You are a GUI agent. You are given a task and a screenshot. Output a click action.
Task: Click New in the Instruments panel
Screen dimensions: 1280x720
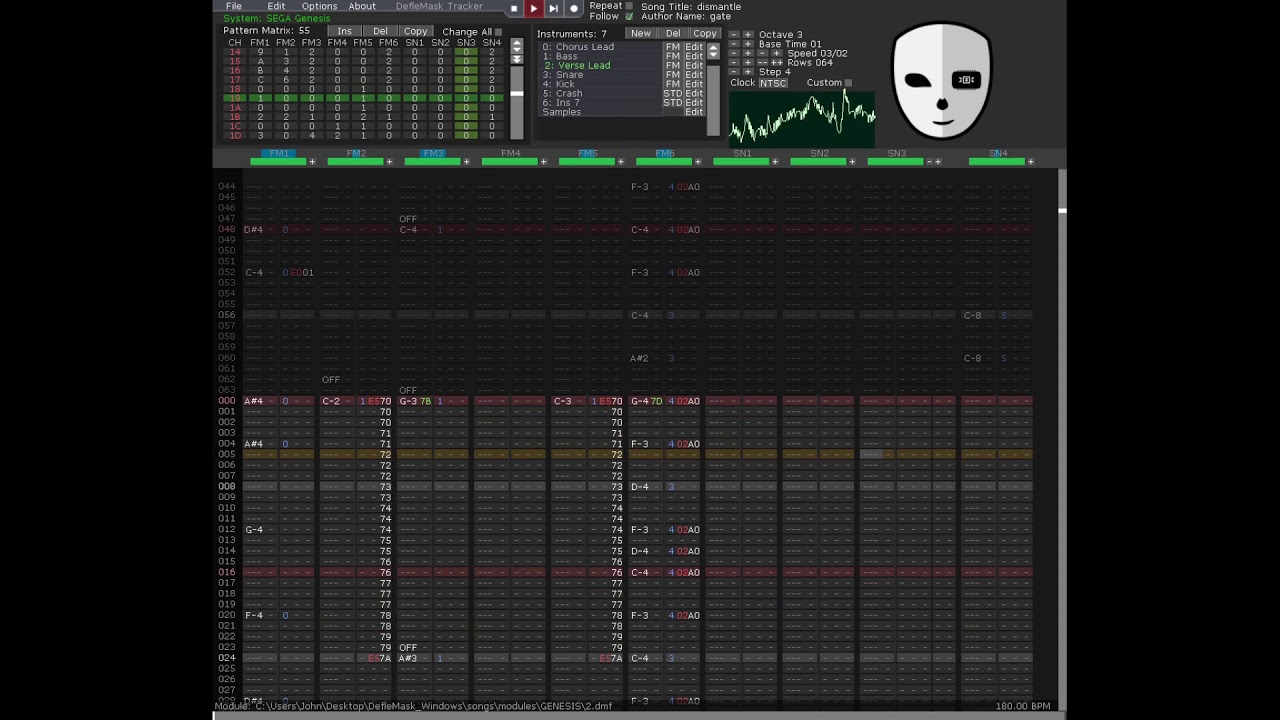pos(640,33)
